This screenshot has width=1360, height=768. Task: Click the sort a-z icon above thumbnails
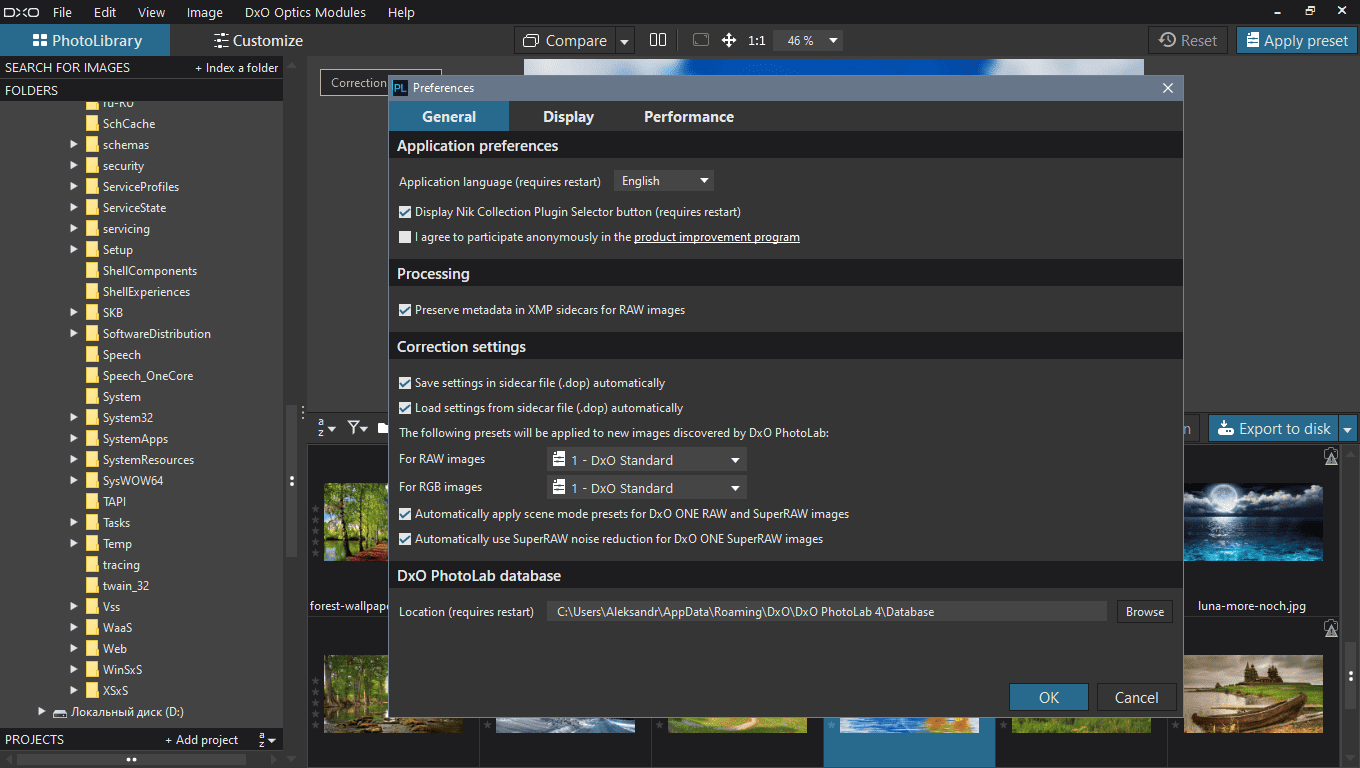pyautogui.click(x=326, y=428)
